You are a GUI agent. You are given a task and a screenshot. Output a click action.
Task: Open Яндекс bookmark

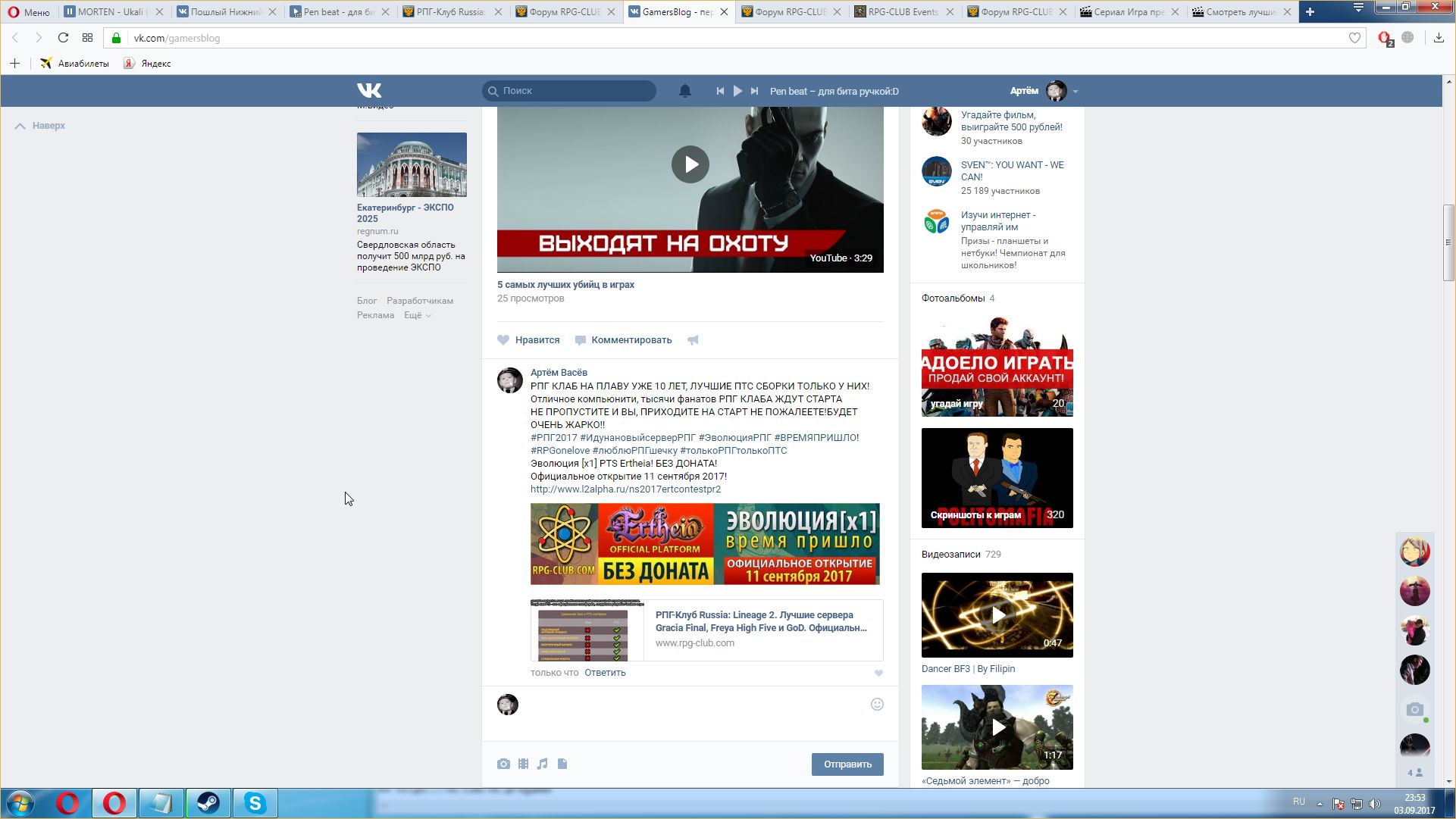tap(147, 64)
